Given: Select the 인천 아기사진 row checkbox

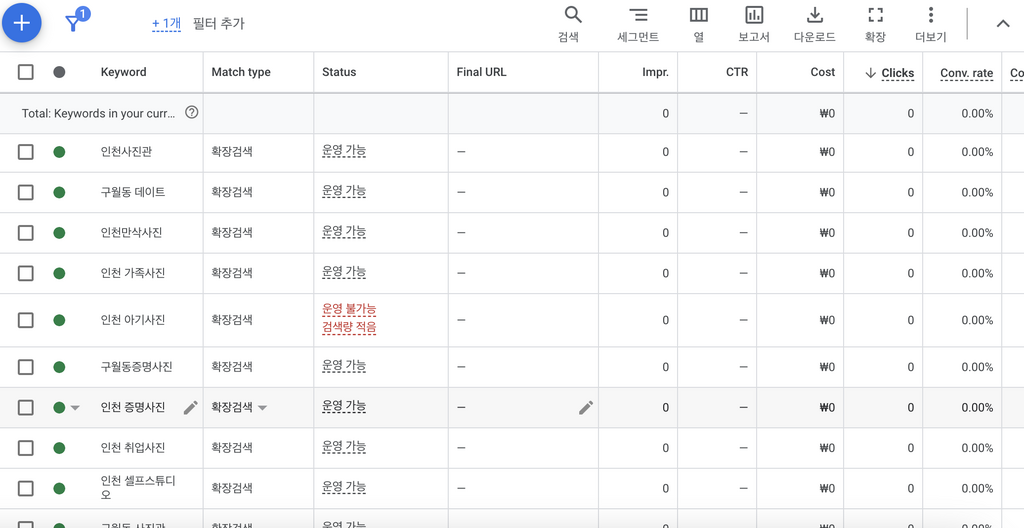Looking at the screenshot, I should 25,320.
